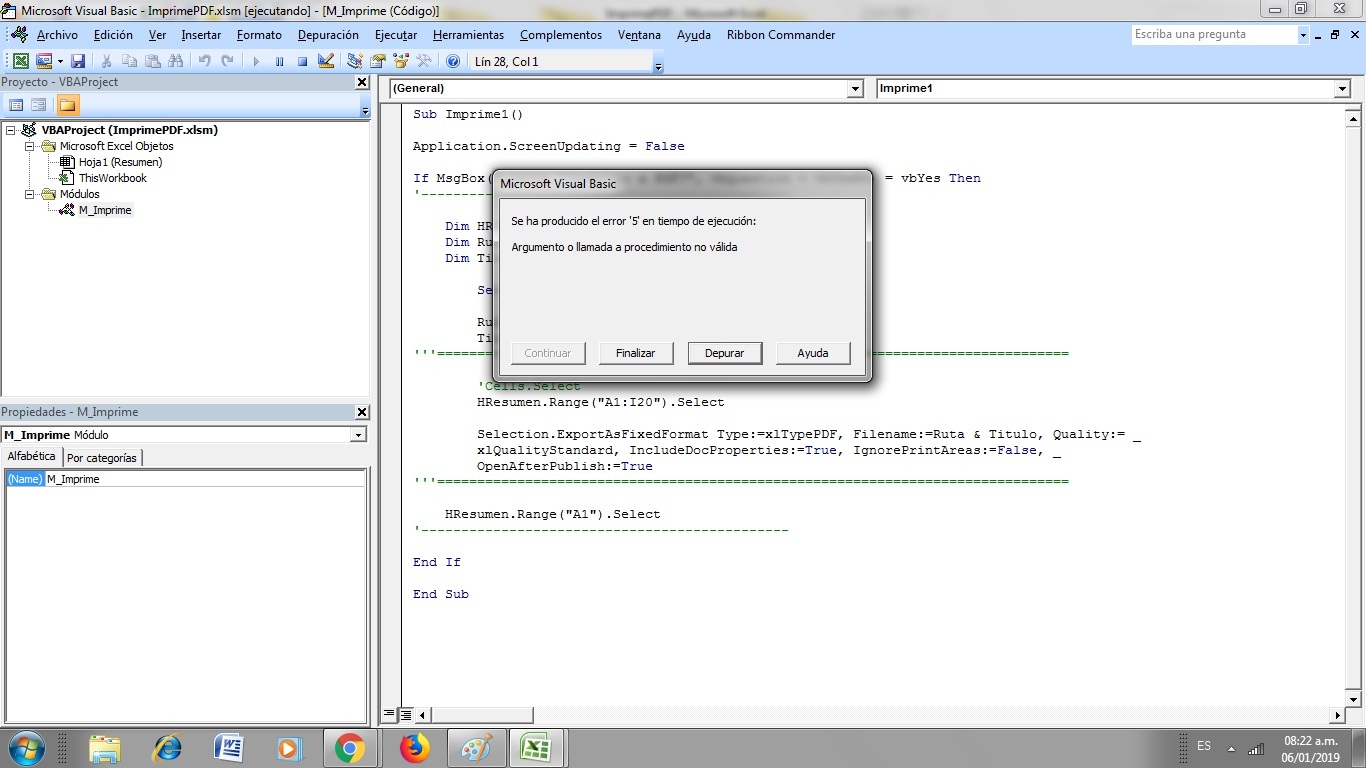
Task: Select the M_Imprime module in project tree
Action: click(x=105, y=210)
